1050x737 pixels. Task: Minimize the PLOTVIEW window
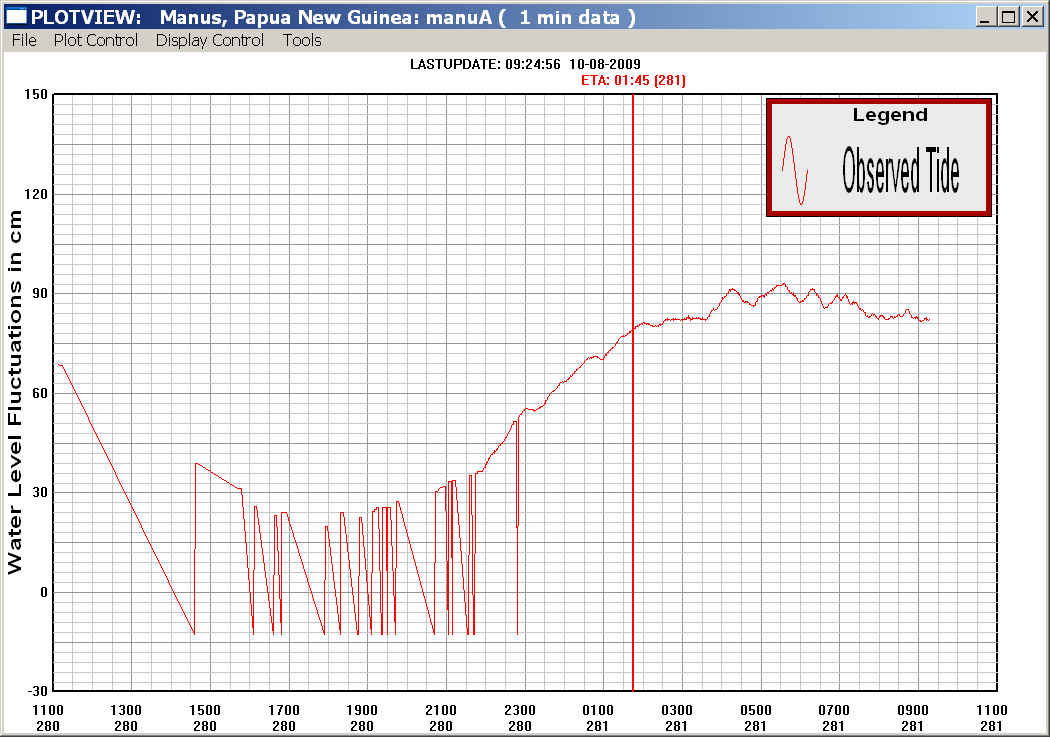click(984, 17)
